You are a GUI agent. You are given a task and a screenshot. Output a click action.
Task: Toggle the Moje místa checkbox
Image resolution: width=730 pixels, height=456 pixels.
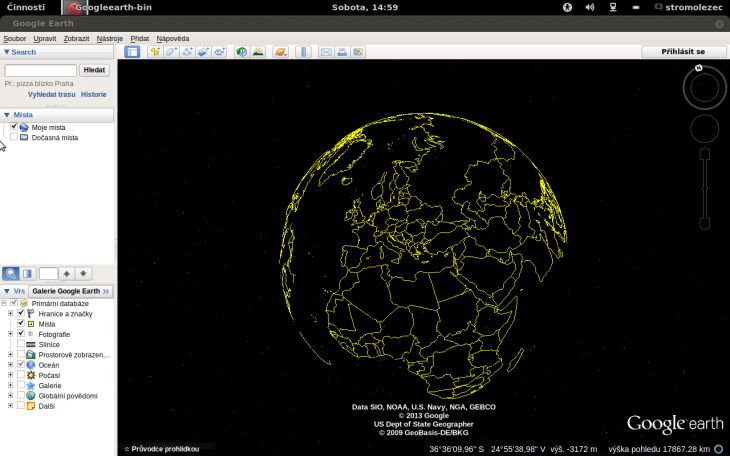tap(14, 127)
